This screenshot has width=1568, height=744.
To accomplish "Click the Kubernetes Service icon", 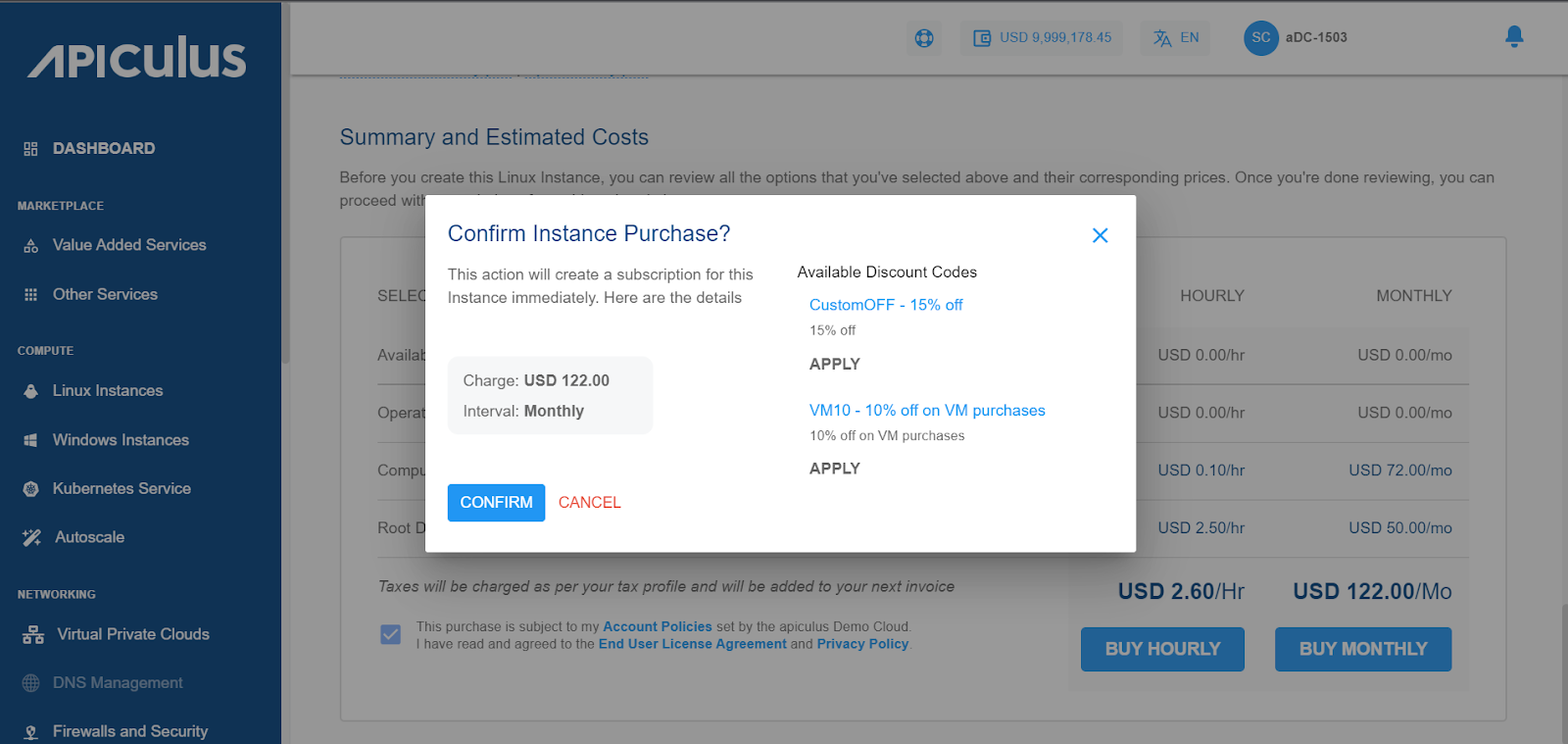I will [x=31, y=489].
